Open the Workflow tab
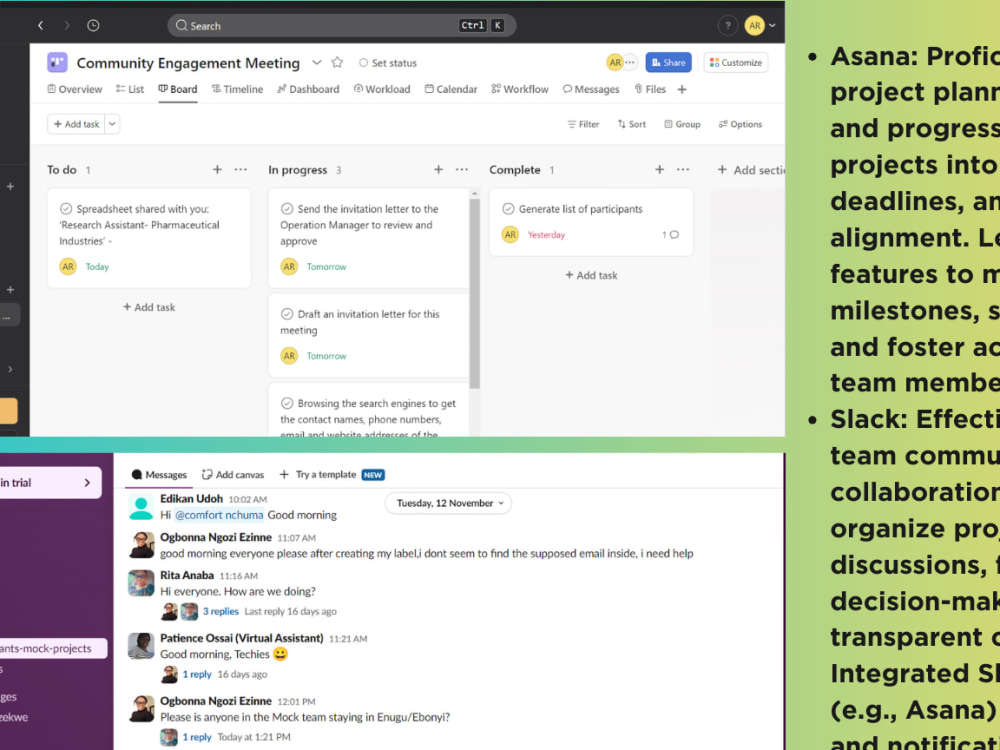Viewport: 1000px width, 750px height. [520, 89]
